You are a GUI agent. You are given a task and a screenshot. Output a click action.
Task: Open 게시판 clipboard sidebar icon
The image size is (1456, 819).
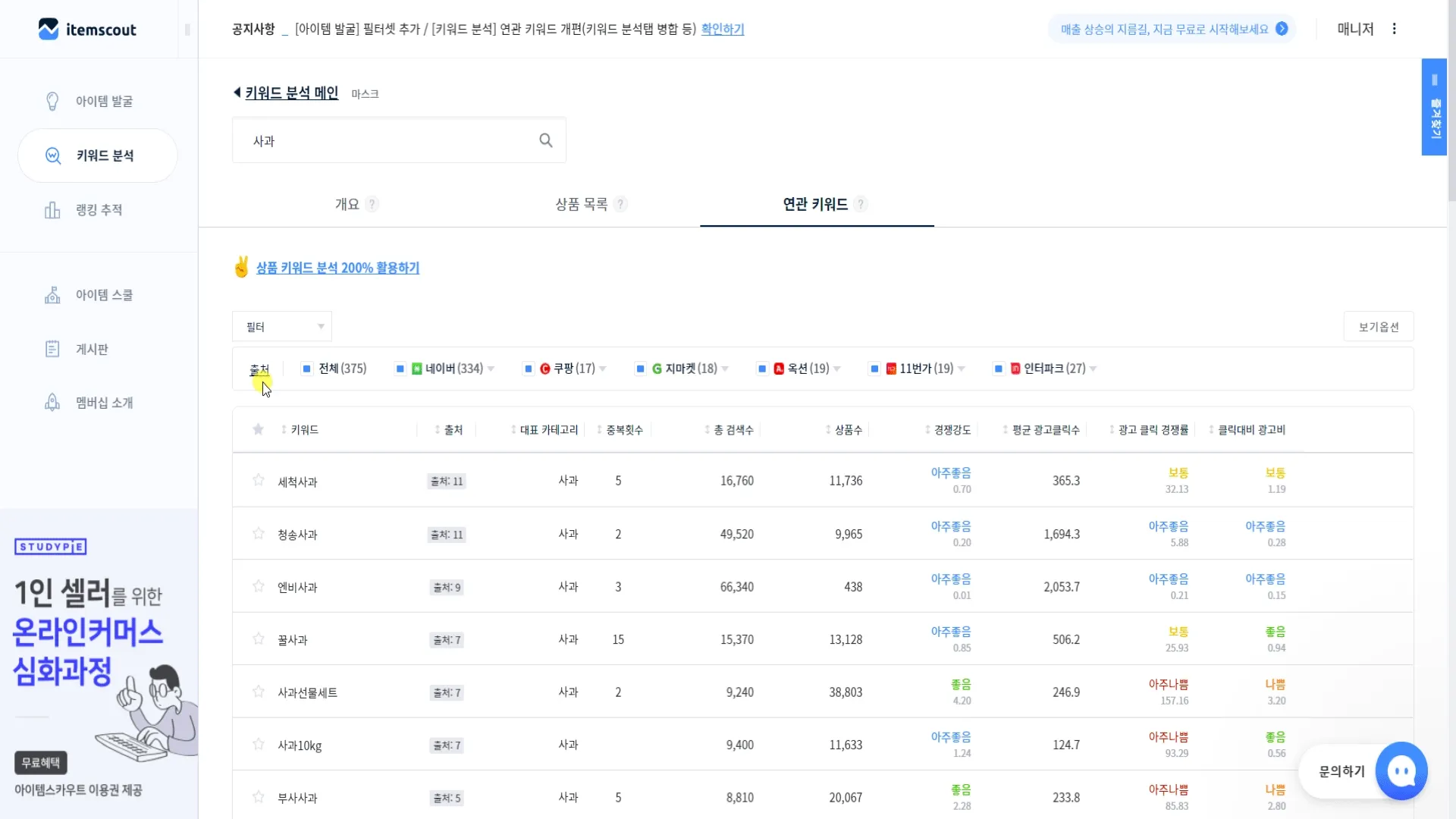[x=52, y=349]
